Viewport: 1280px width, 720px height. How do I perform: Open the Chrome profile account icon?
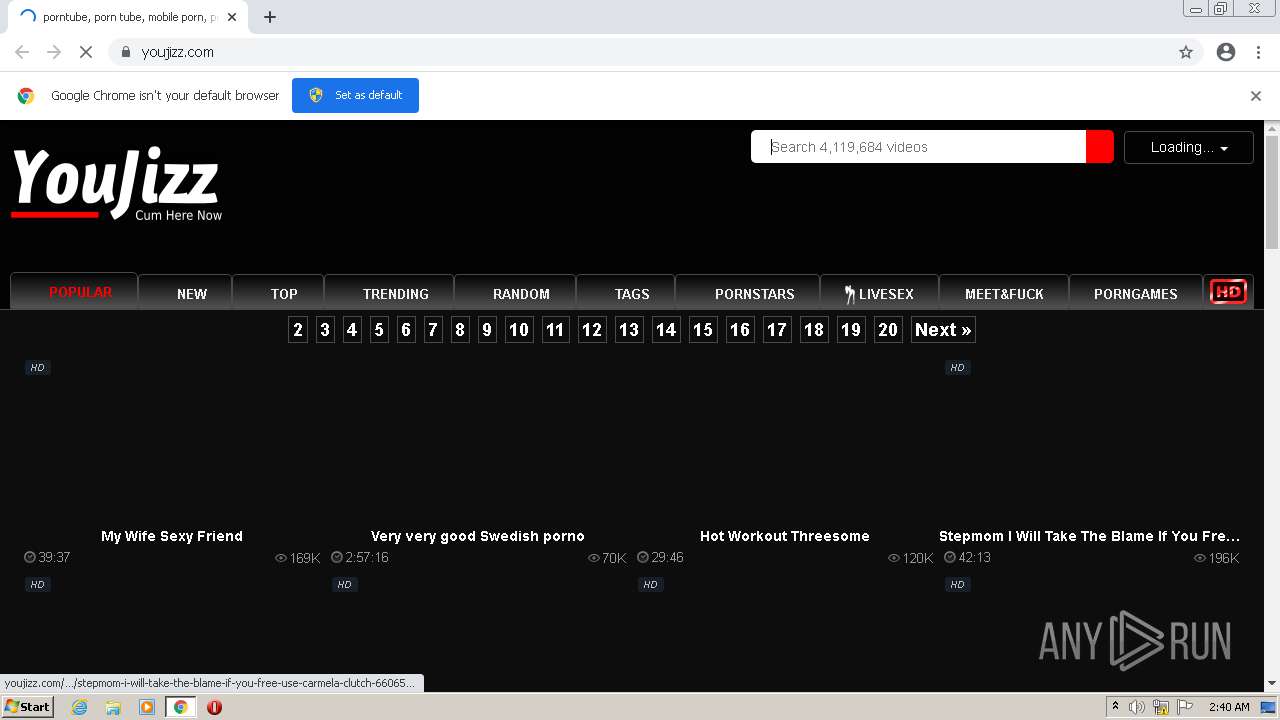1226,52
